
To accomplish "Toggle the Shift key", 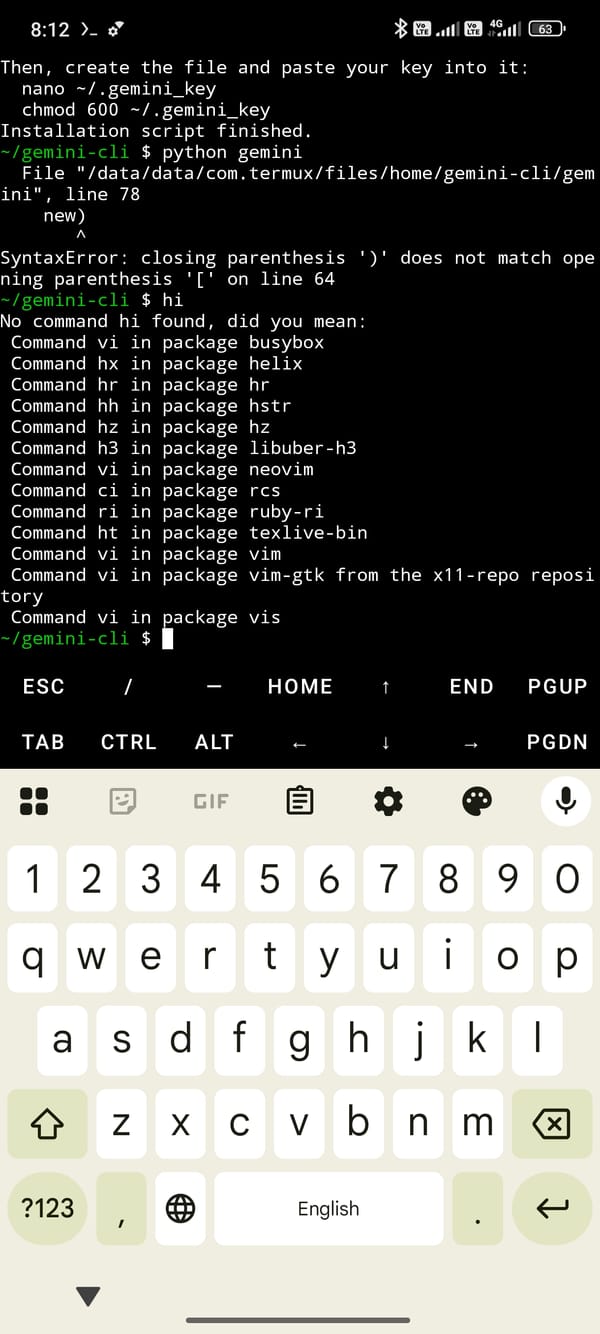I will click(x=48, y=1124).
